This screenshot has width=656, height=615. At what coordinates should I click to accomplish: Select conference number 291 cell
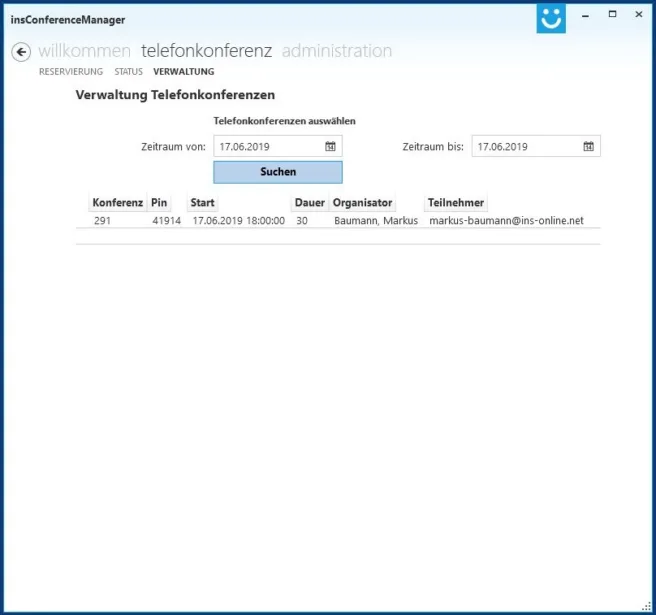[x=102, y=220]
